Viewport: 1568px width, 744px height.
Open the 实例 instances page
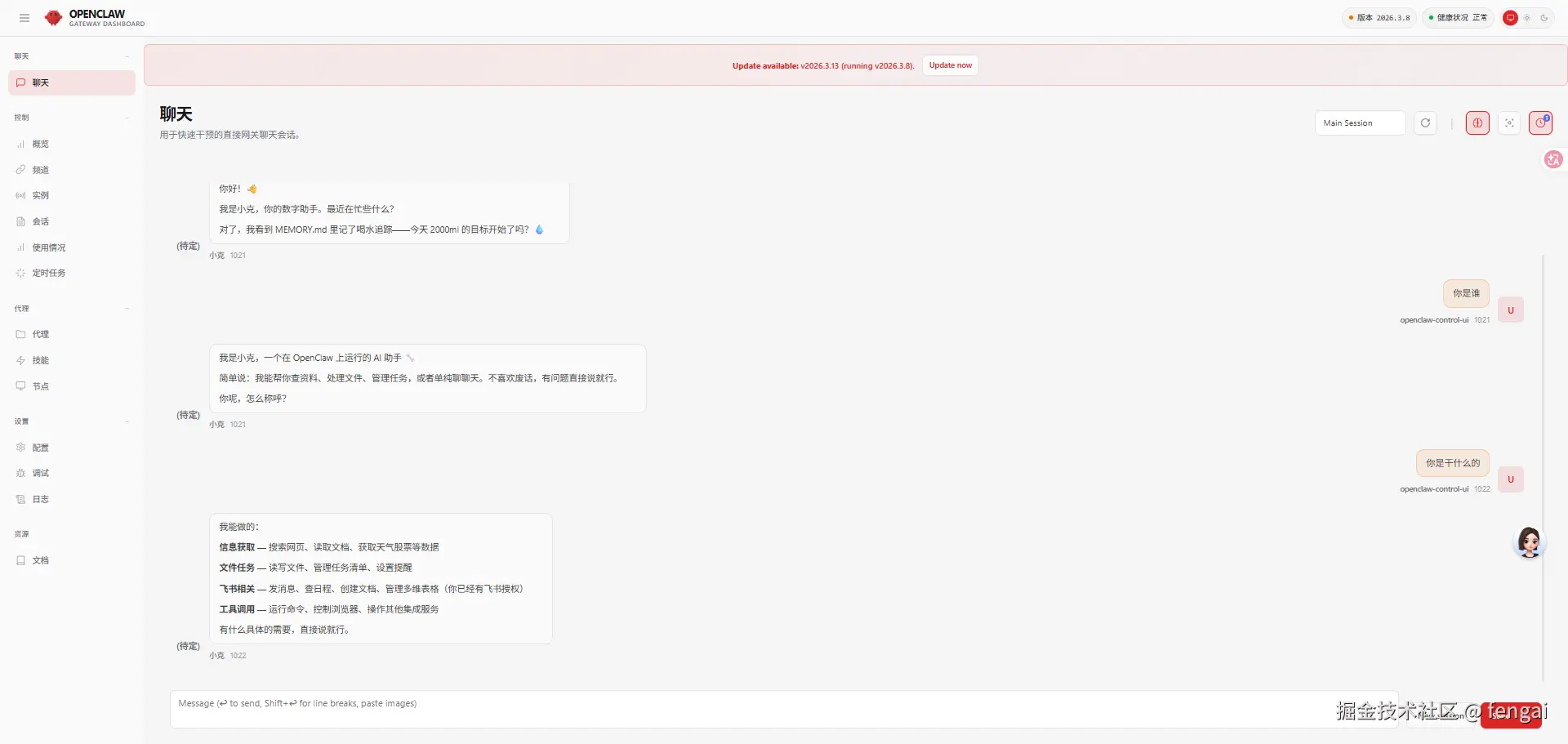[72, 195]
